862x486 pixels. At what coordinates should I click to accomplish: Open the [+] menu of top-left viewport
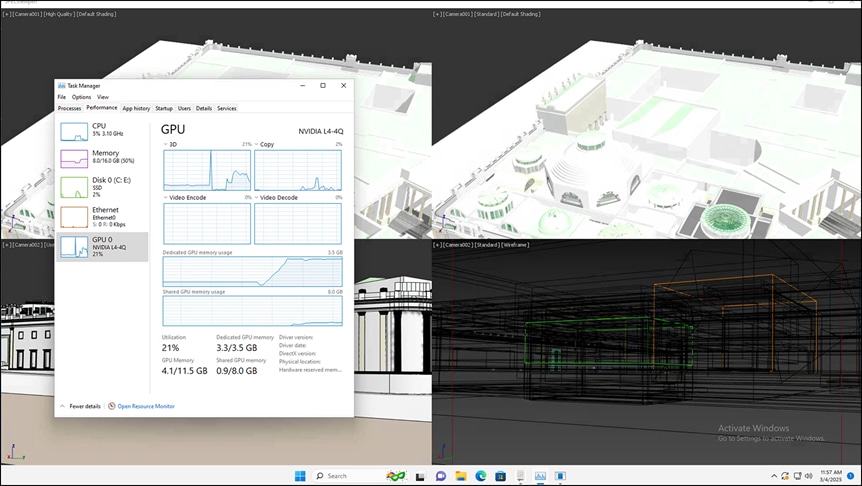(7, 14)
